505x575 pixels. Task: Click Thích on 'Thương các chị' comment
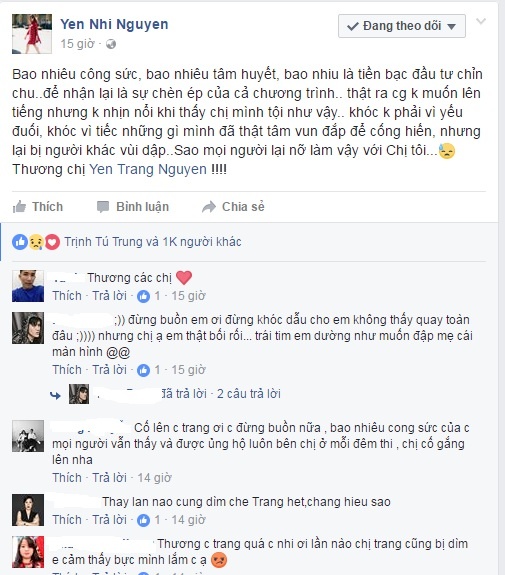(x=67, y=296)
